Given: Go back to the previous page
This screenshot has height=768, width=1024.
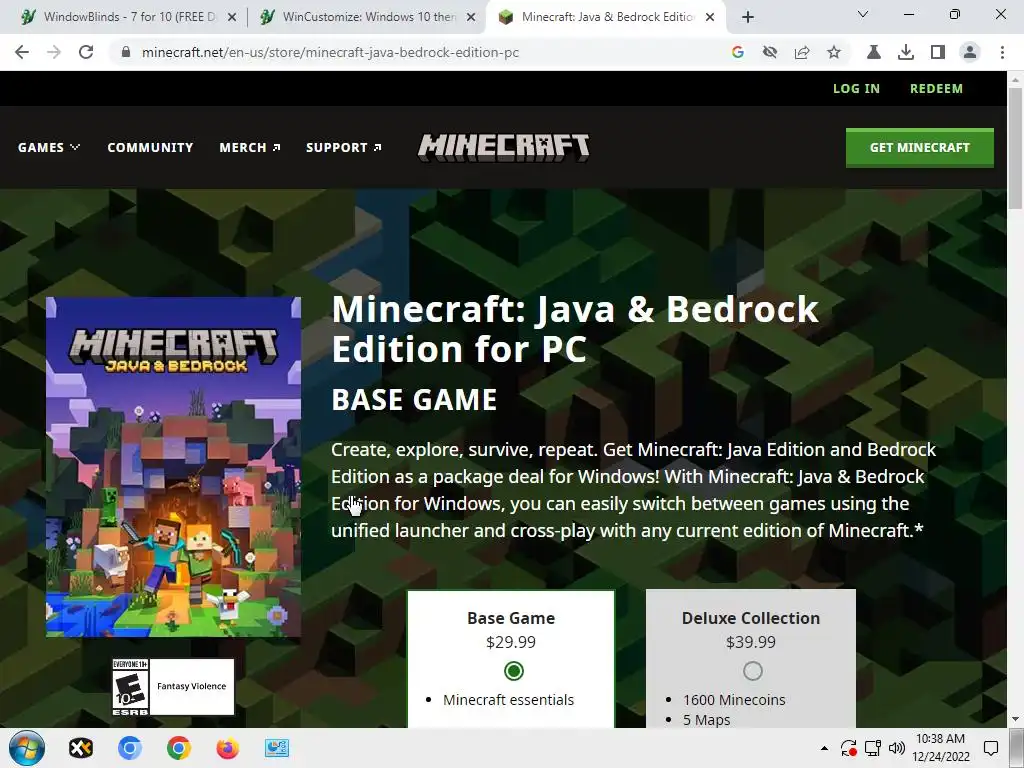Looking at the screenshot, I should pyautogui.click(x=22, y=52).
